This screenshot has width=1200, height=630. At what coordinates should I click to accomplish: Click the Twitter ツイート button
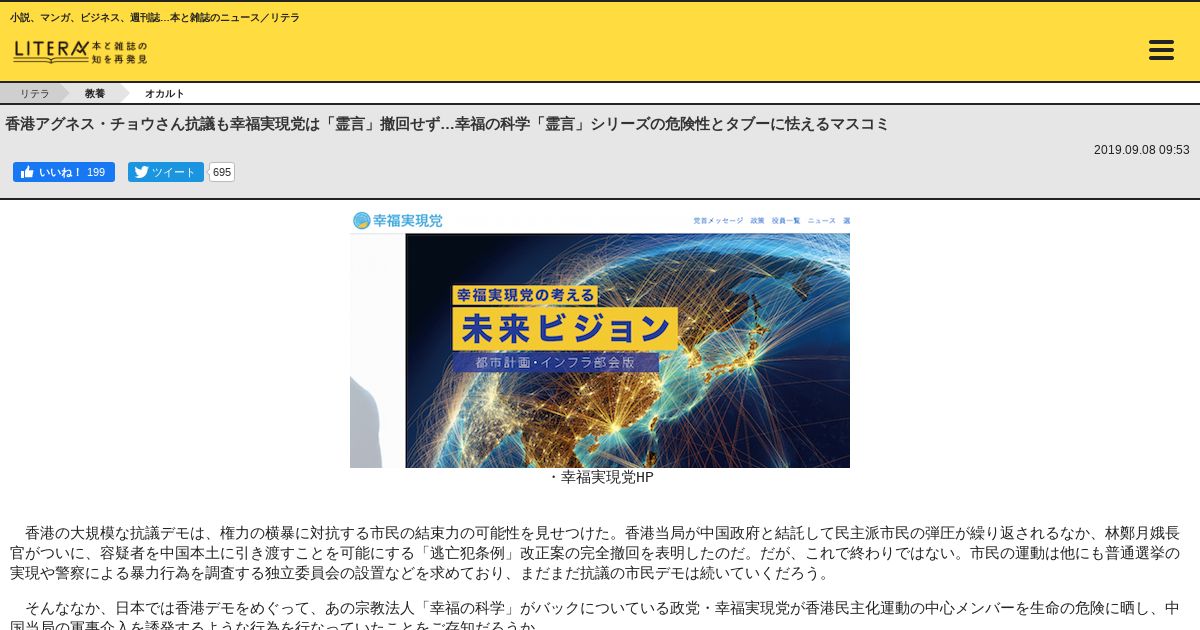(x=166, y=172)
